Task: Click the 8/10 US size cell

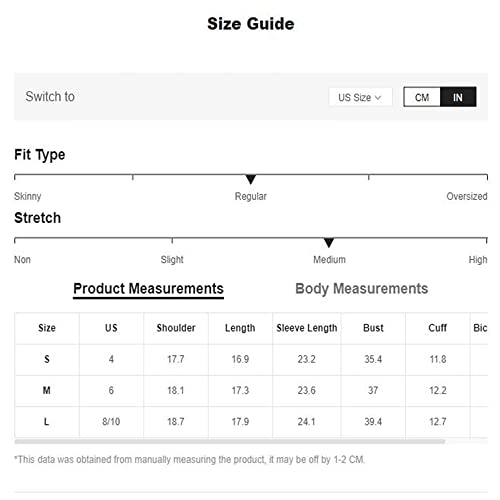Action: pos(111,422)
